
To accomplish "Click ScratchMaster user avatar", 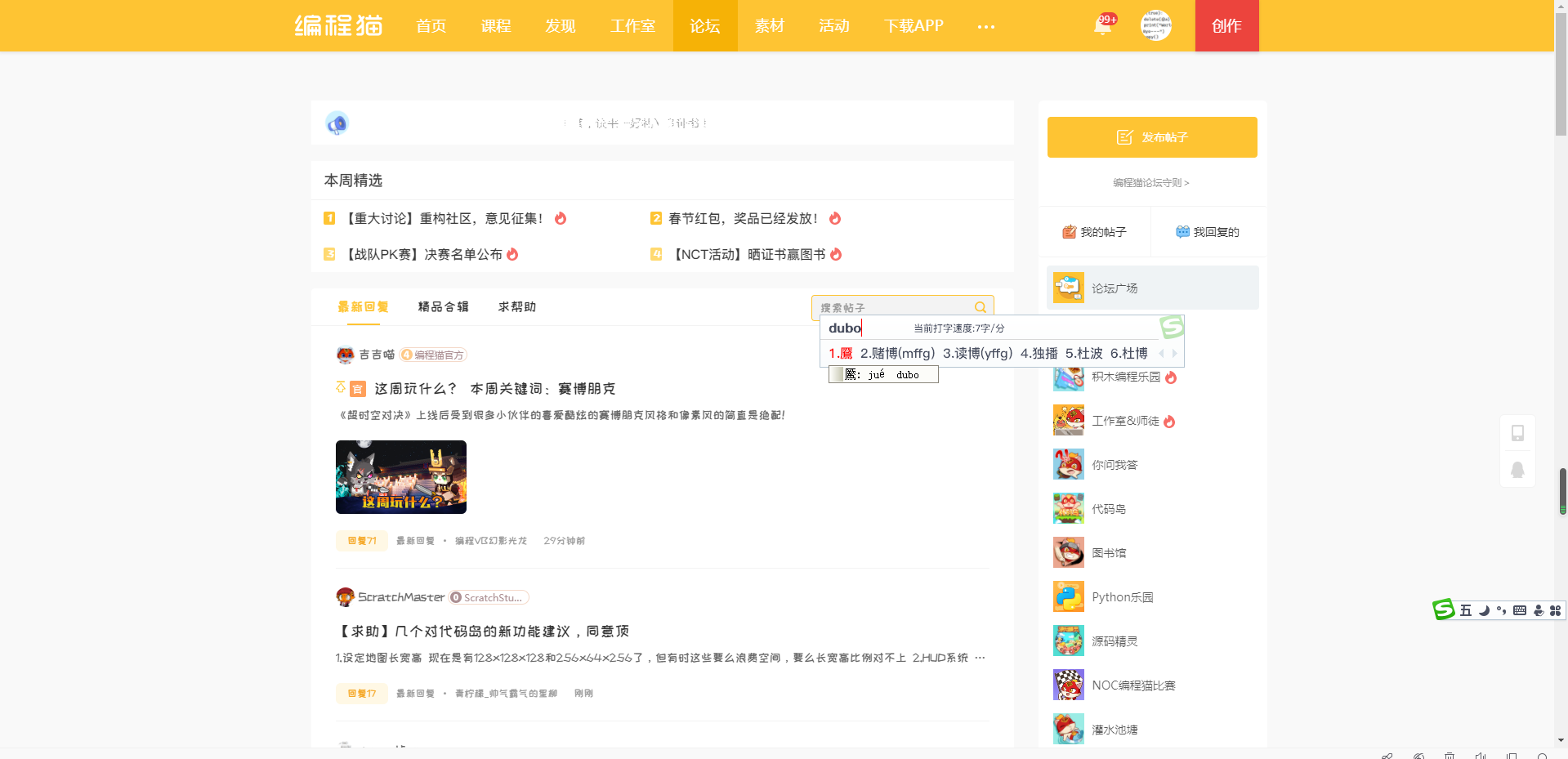I will coord(346,597).
